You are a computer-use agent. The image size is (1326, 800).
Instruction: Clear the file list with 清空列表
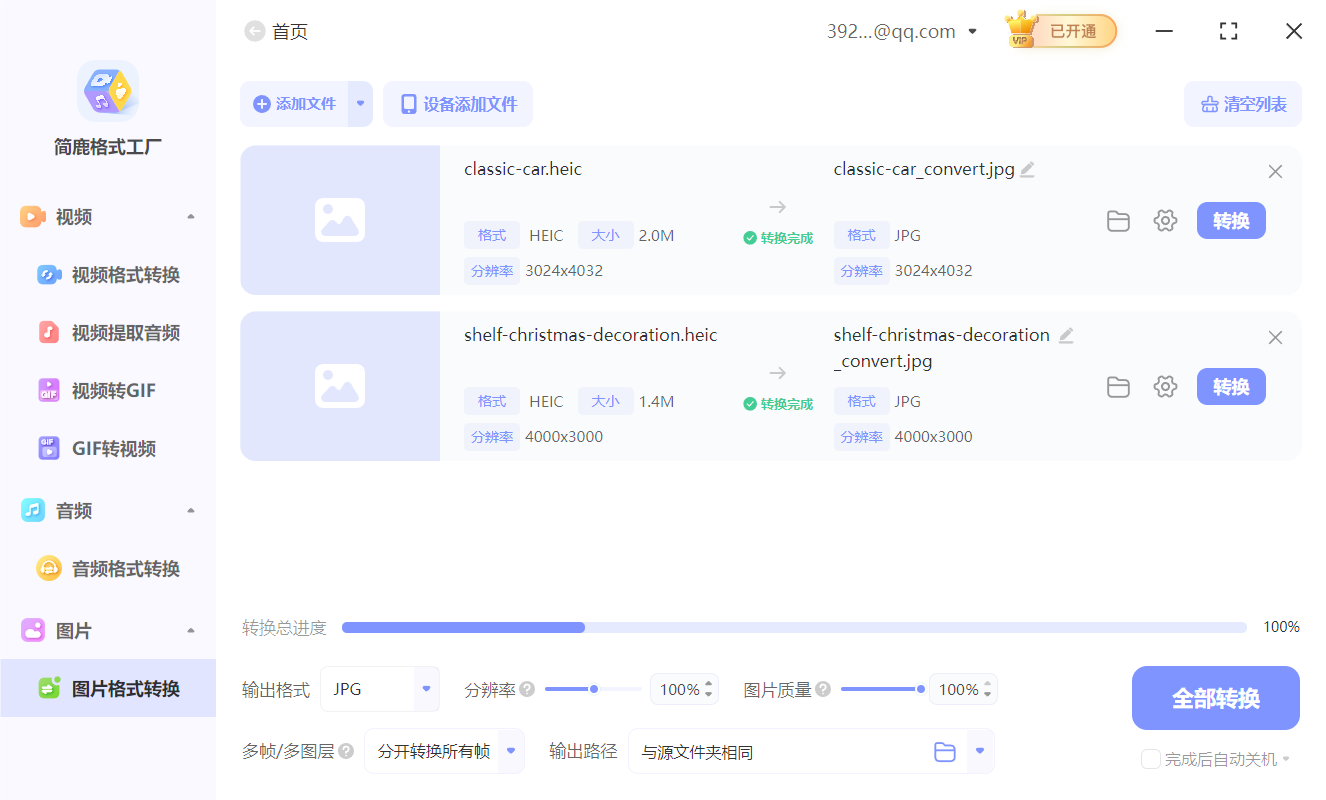coord(1242,104)
